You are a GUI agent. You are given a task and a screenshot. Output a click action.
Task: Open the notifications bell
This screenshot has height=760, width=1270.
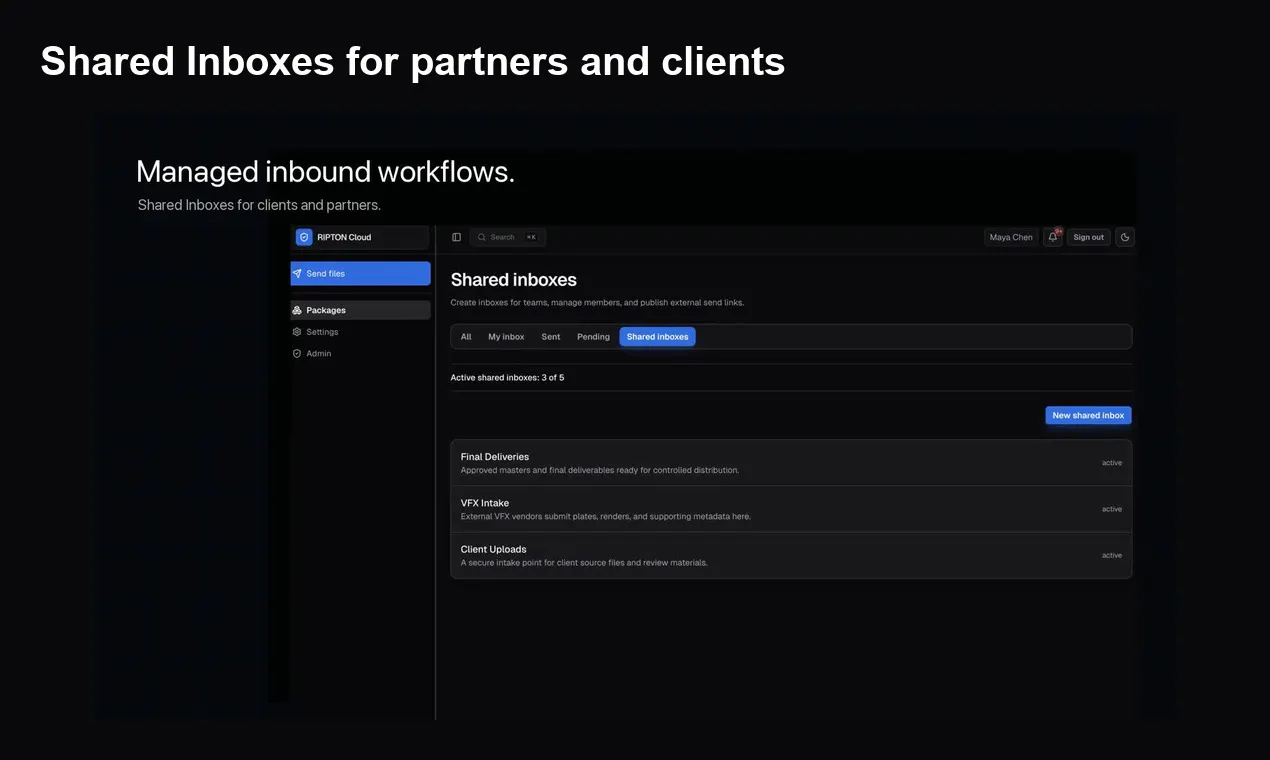[x=1053, y=237]
